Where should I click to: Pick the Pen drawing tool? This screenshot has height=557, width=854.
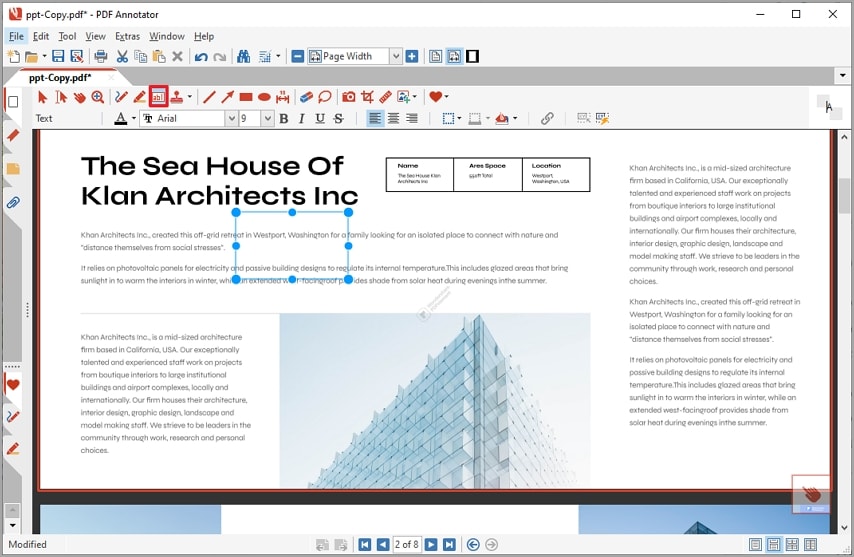[x=121, y=97]
